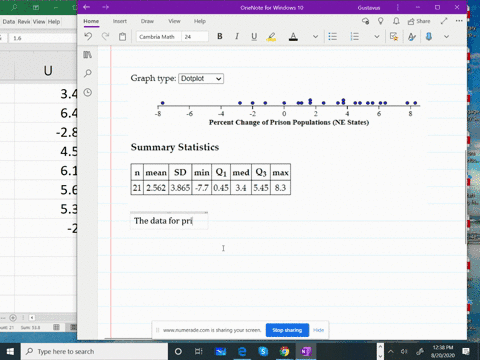This screenshot has height=360, width=480.
Task: Toggle Underline formatting
Action: click(254, 36)
